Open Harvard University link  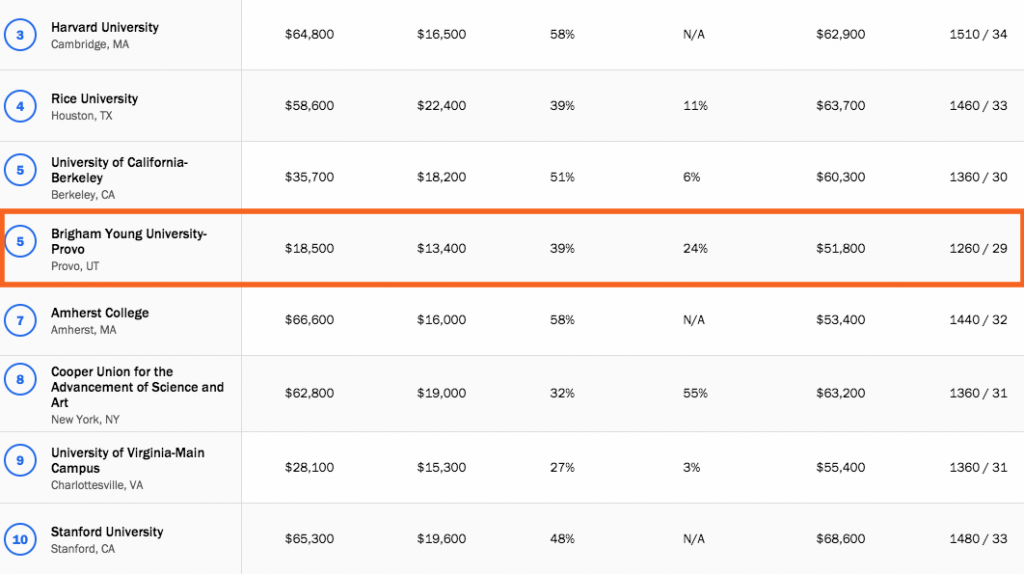click(x=105, y=27)
